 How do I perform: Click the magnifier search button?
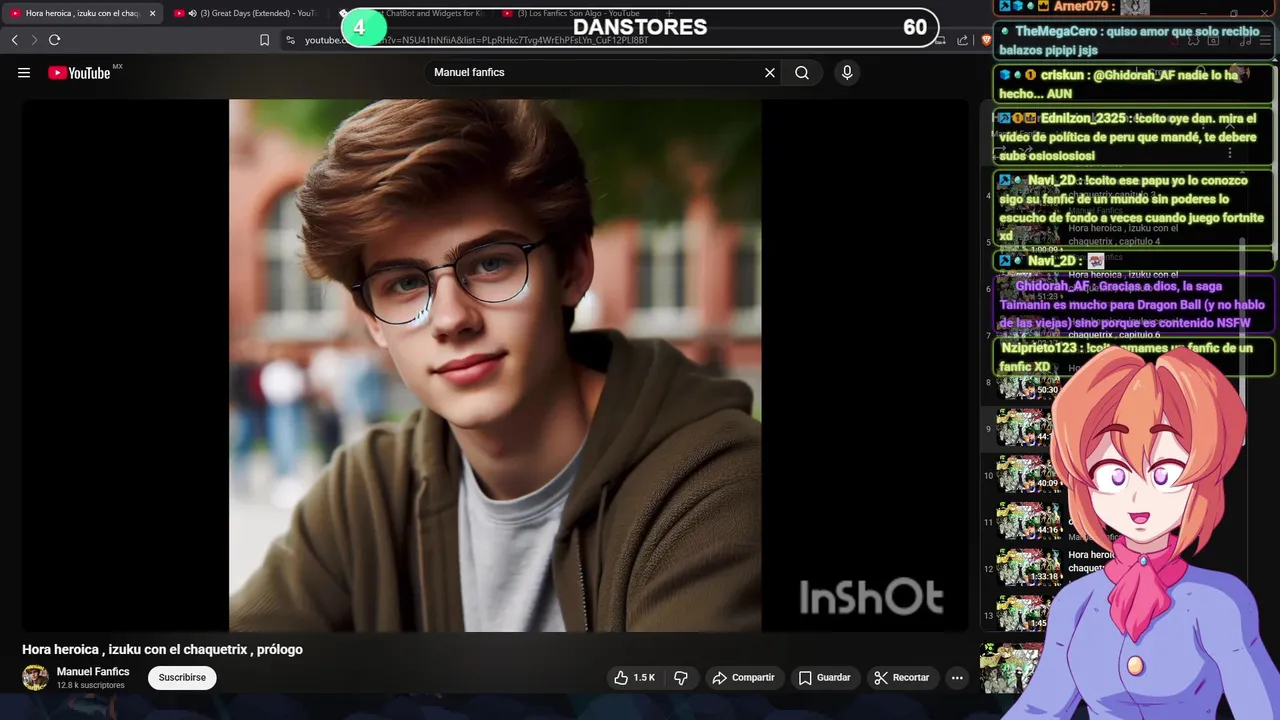[802, 72]
